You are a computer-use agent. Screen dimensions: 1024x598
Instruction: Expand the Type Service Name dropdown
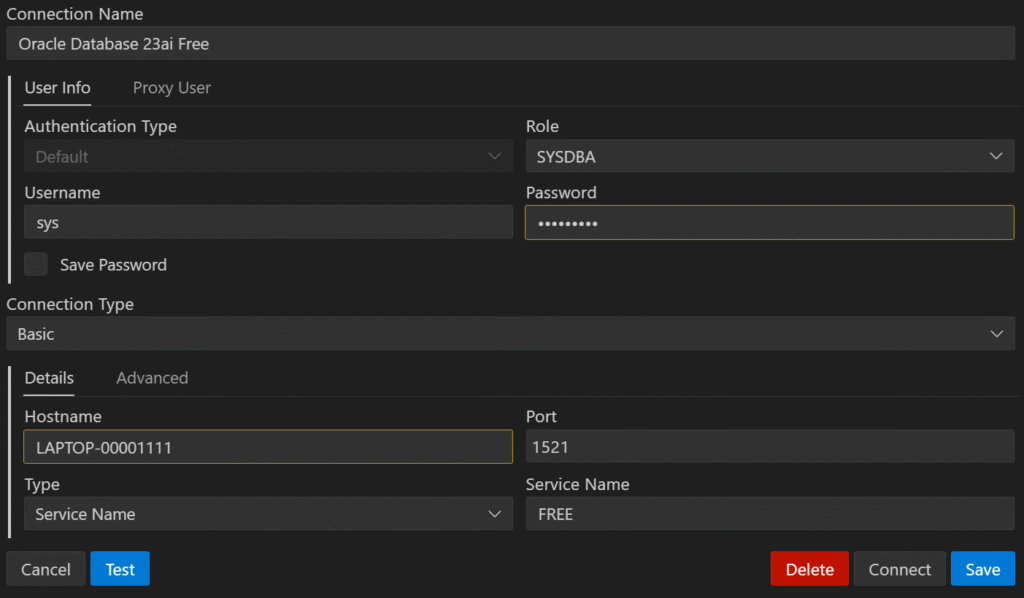click(x=268, y=514)
